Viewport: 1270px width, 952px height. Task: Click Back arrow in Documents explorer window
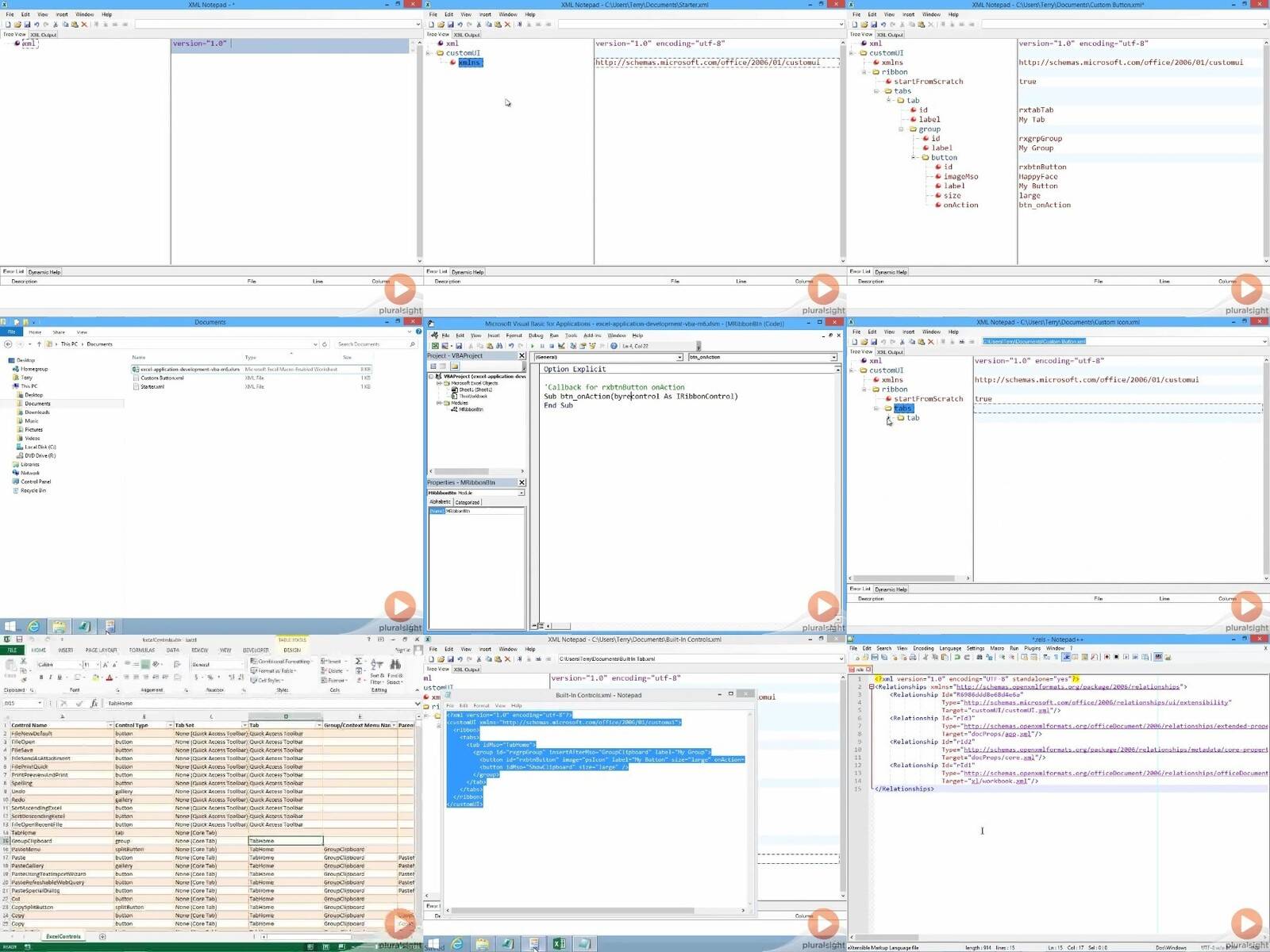point(8,344)
